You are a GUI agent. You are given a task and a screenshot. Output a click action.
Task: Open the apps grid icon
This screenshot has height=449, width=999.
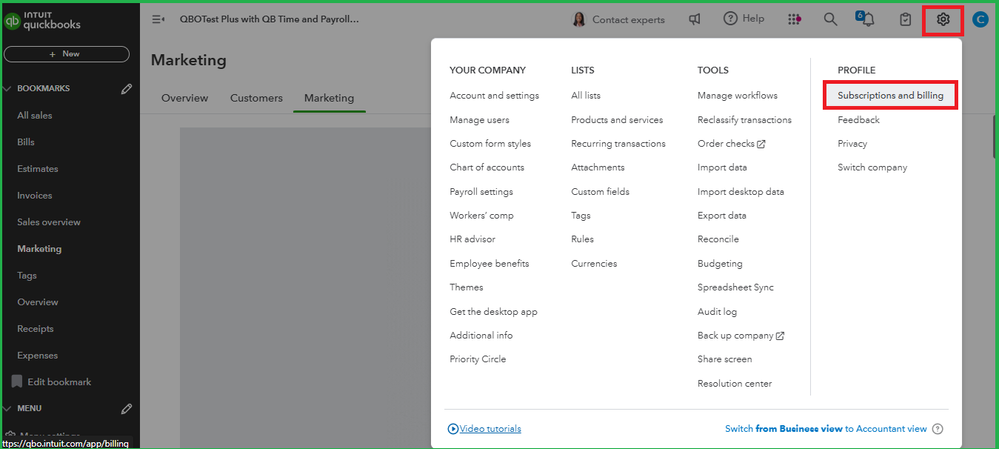(x=794, y=19)
